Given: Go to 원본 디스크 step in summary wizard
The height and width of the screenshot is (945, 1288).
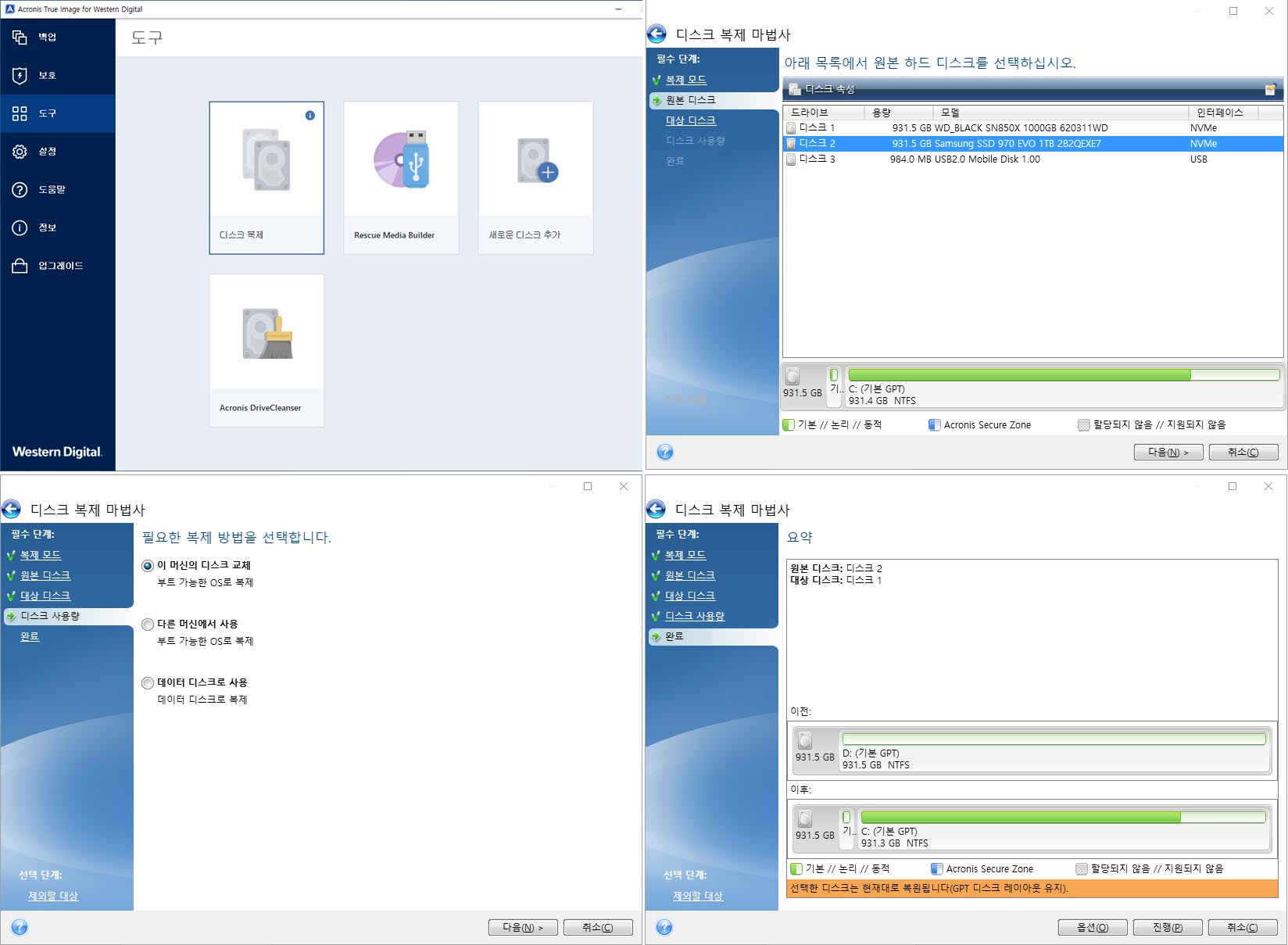Looking at the screenshot, I should 690,575.
